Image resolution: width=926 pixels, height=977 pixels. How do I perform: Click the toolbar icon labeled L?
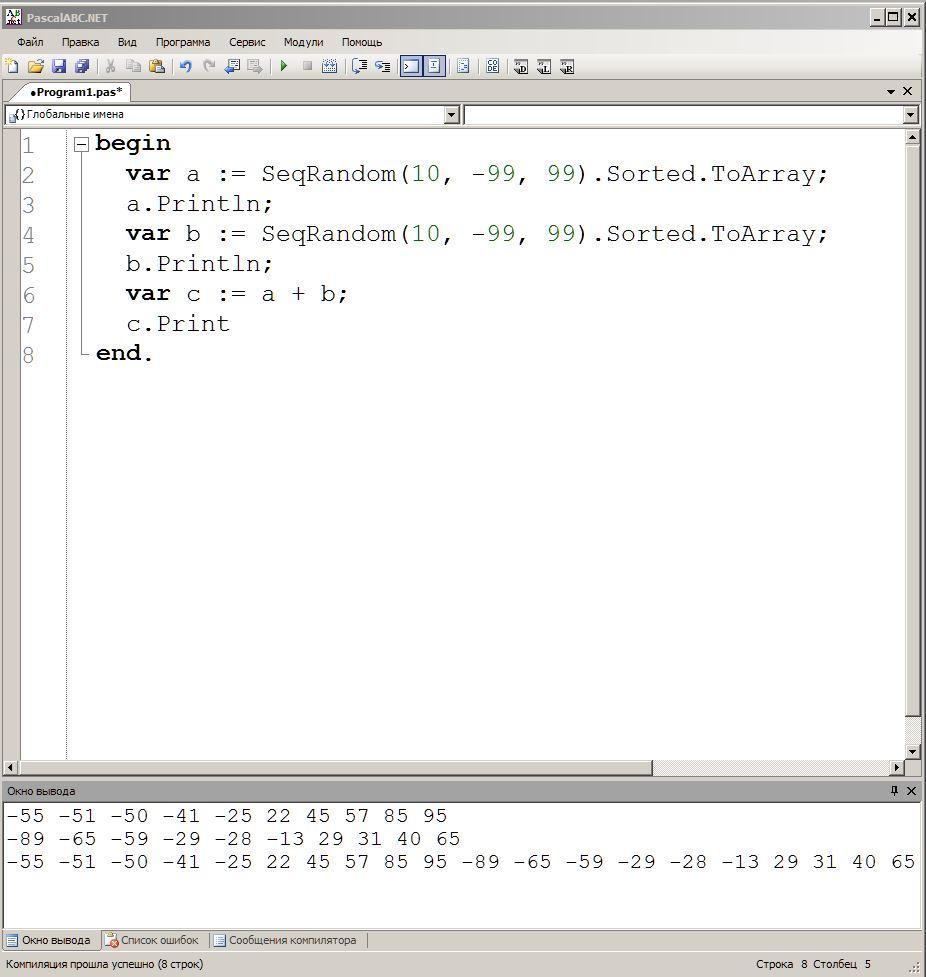click(x=544, y=67)
